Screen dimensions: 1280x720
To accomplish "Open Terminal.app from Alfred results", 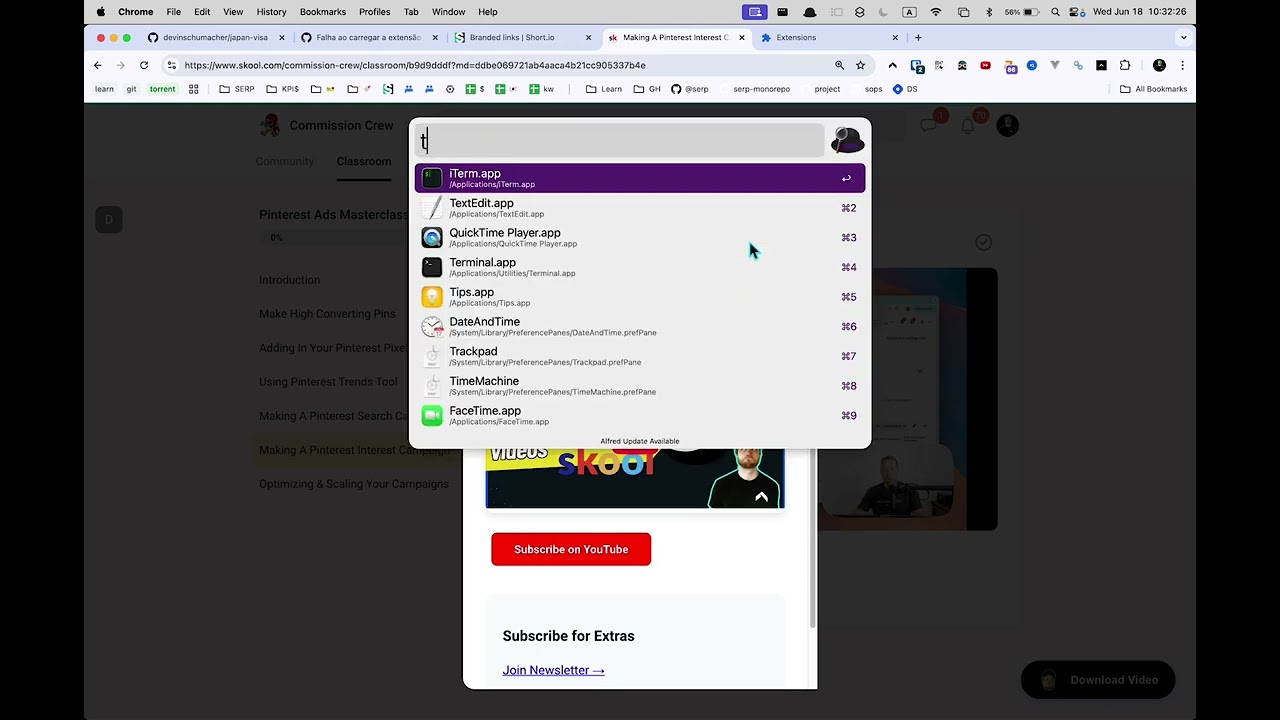I will (640, 267).
